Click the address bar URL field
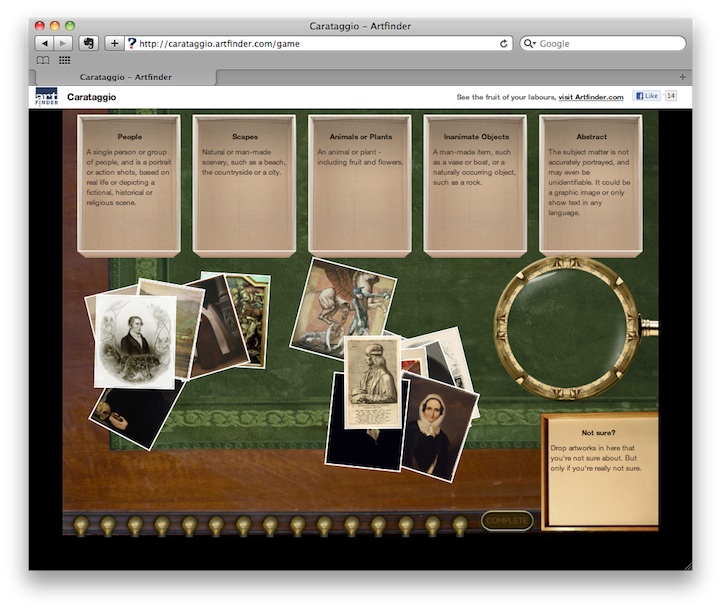Viewport: 721px width, 610px height. coord(315,44)
